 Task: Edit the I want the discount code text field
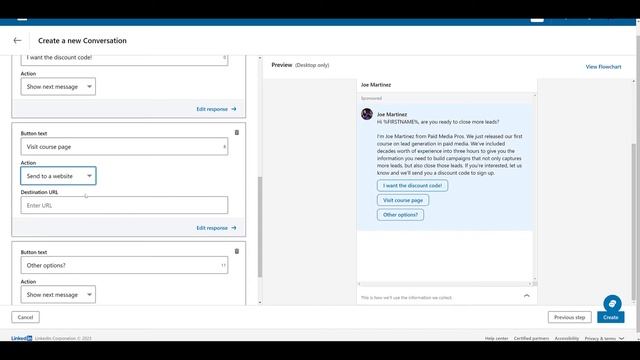coord(124,60)
